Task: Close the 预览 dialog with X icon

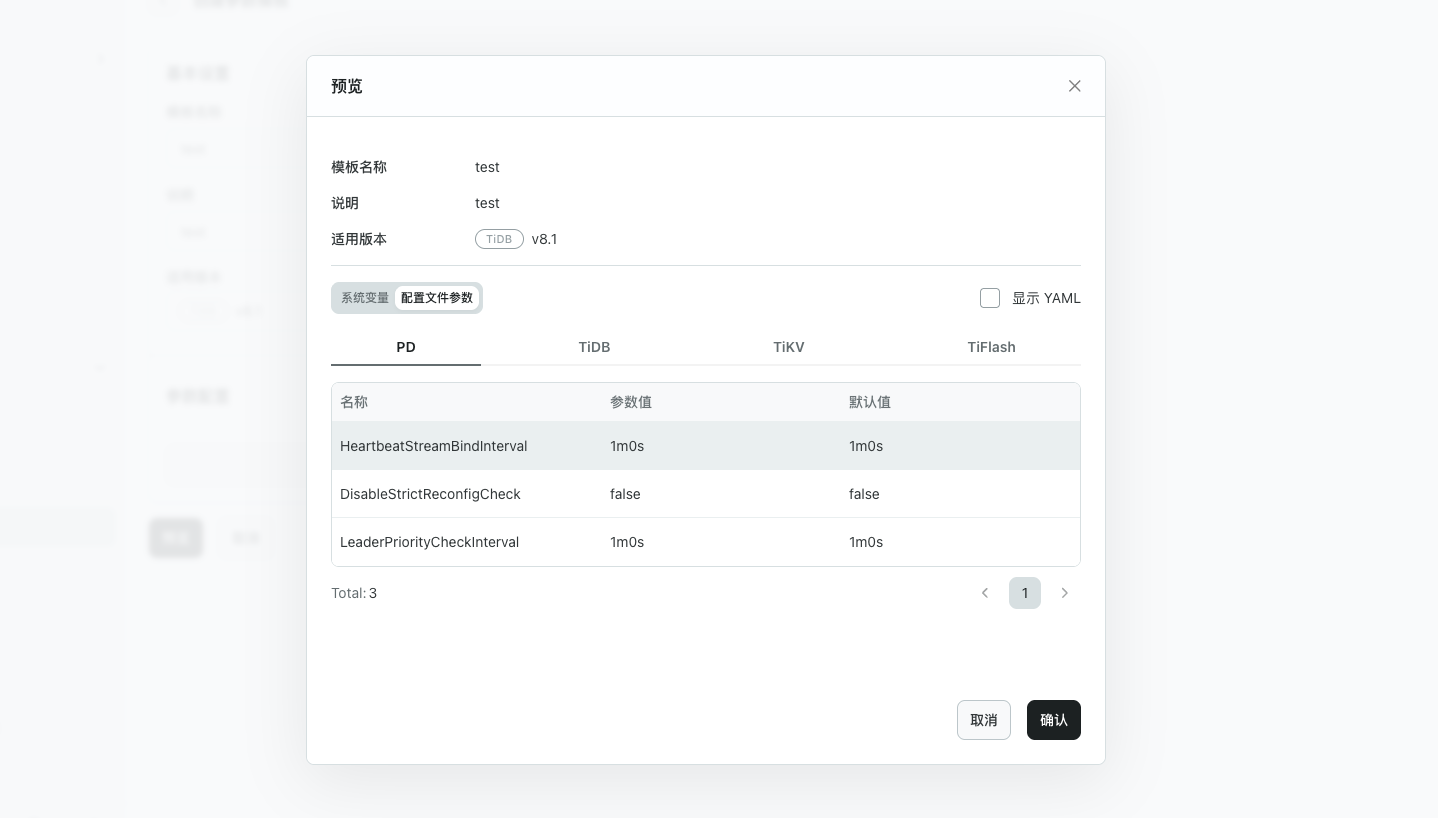Action: (x=1074, y=86)
